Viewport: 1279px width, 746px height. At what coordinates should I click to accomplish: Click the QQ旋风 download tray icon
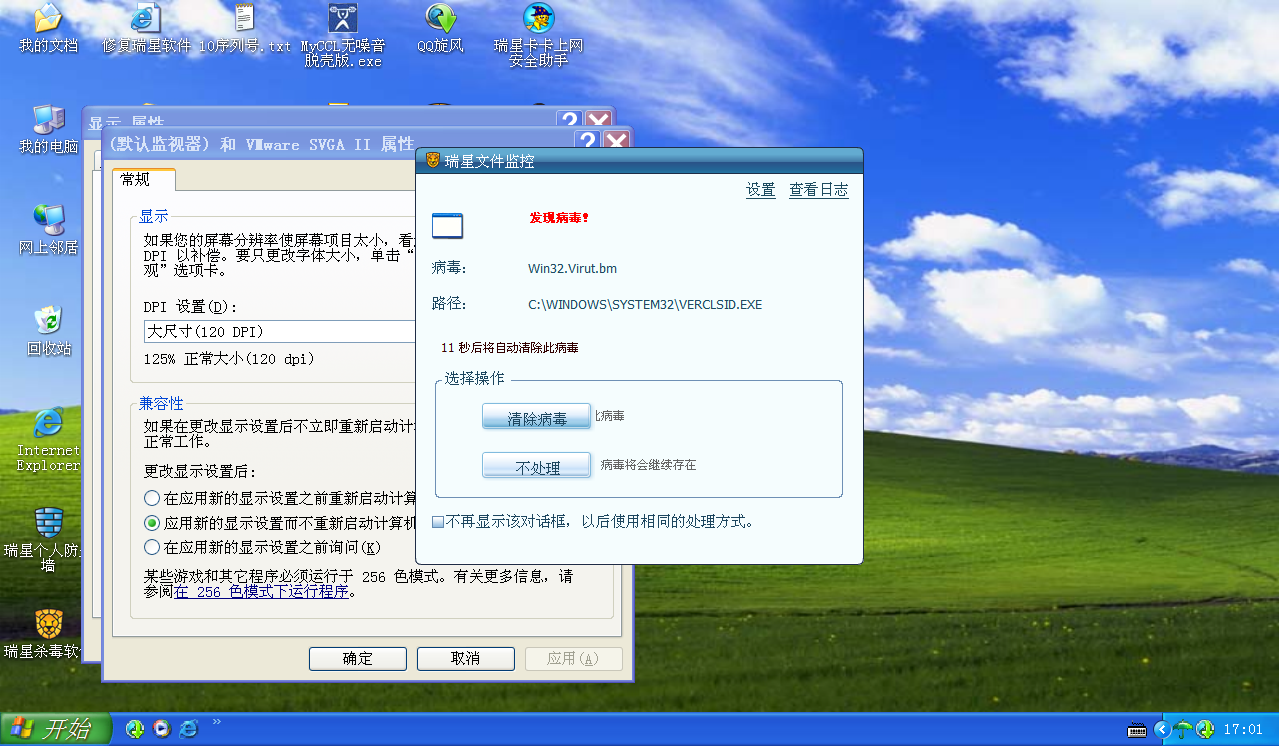(1205, 729)
